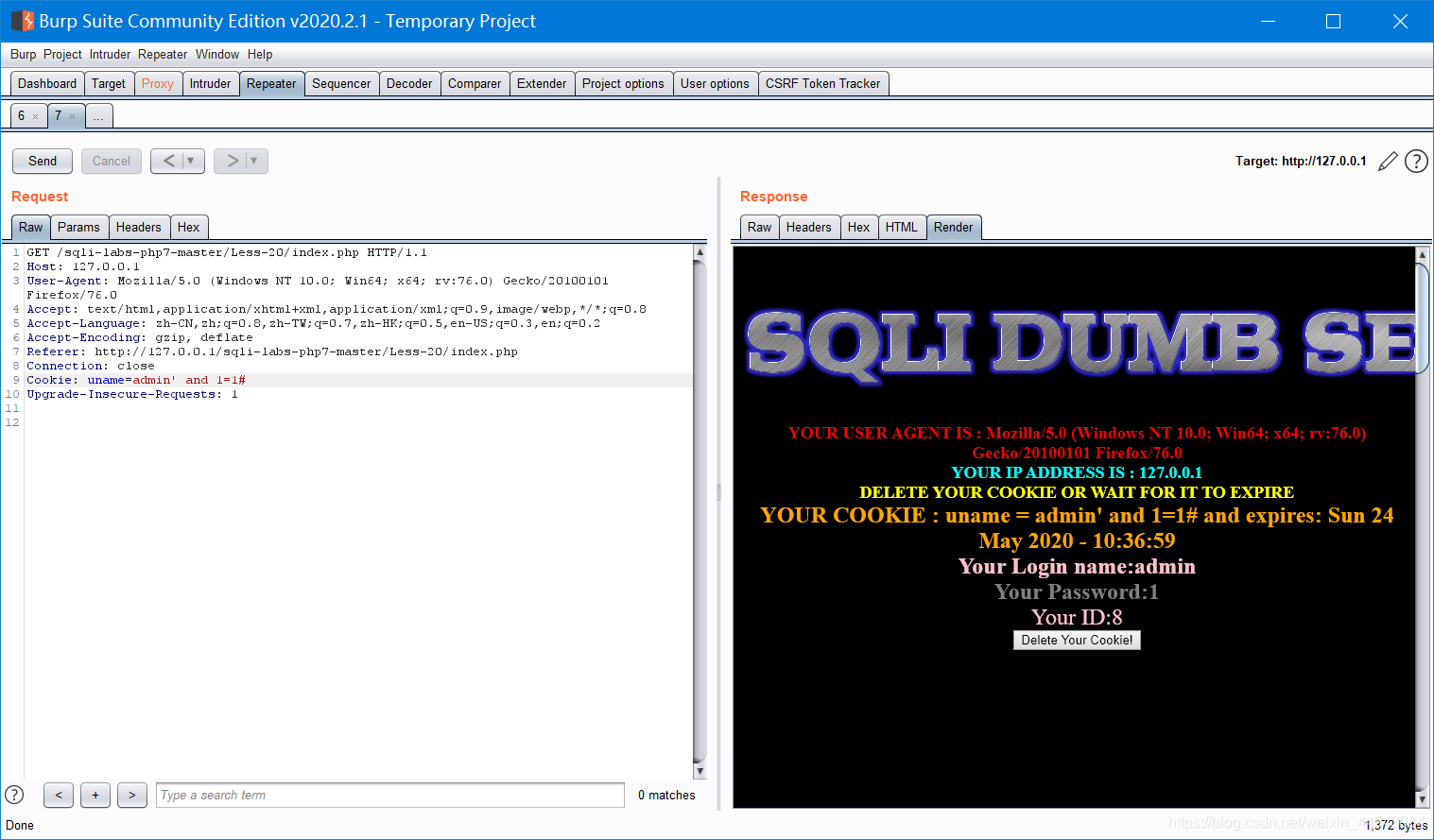Open the Help menu
The height and width of the screenshot is (840, 1434).
click(x=260, y=55)
